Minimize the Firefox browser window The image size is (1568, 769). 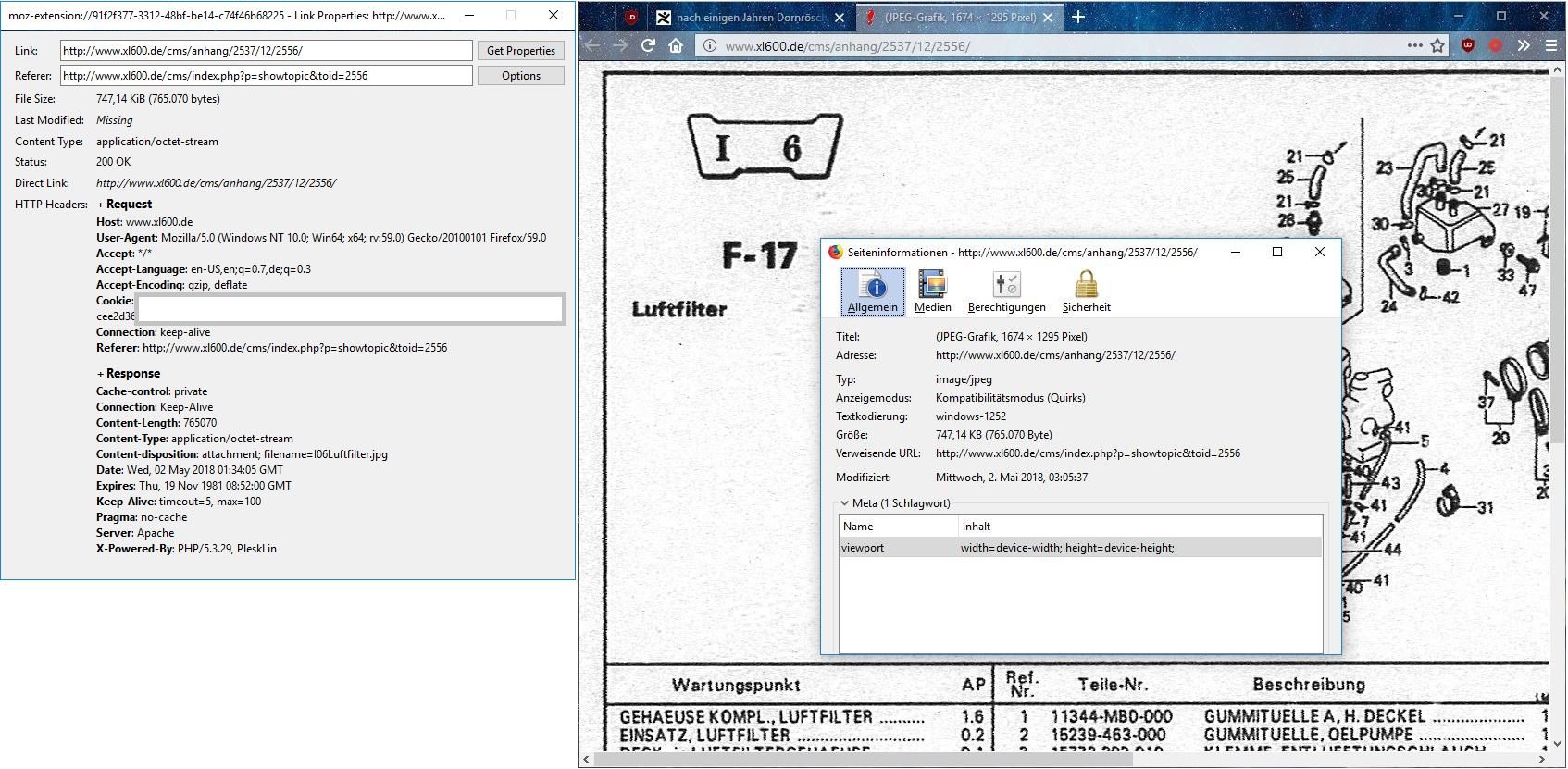pyautogui.click(x=1459, y=16)
